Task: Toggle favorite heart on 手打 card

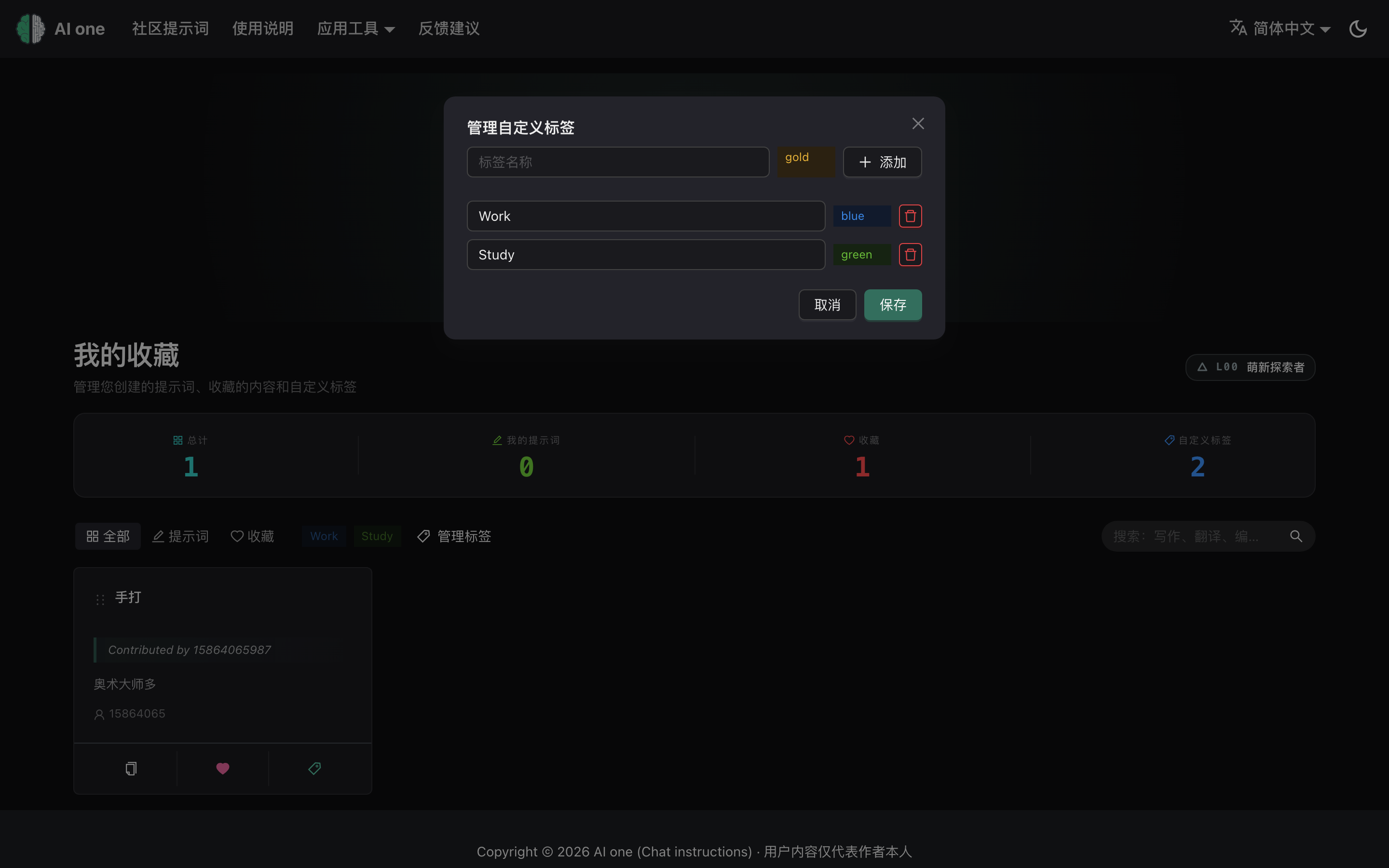Action: (x=223, y=768)
